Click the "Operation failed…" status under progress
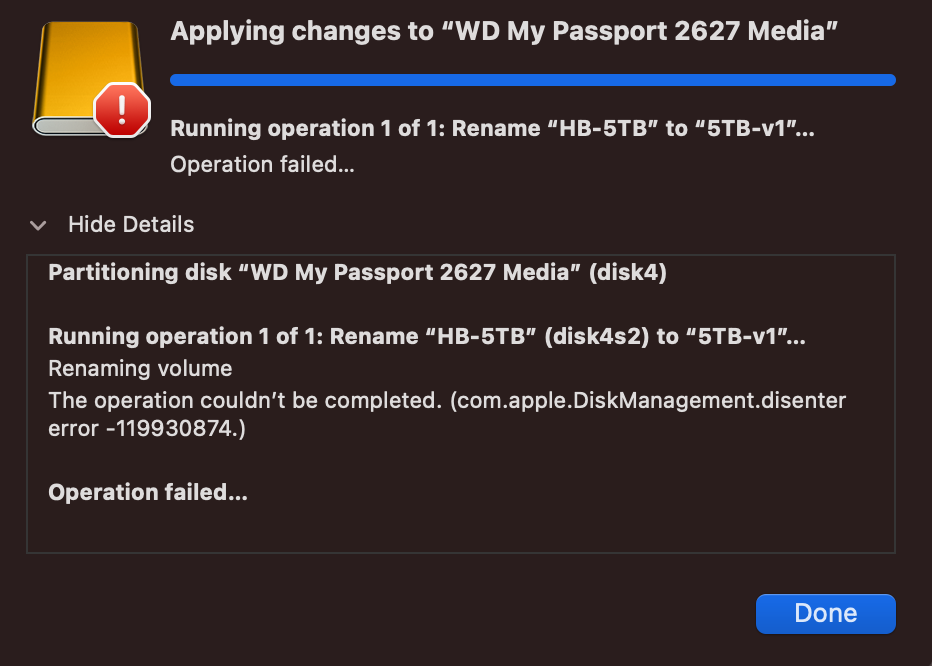Viewport: 932px width, 666px height. [262, 164]
